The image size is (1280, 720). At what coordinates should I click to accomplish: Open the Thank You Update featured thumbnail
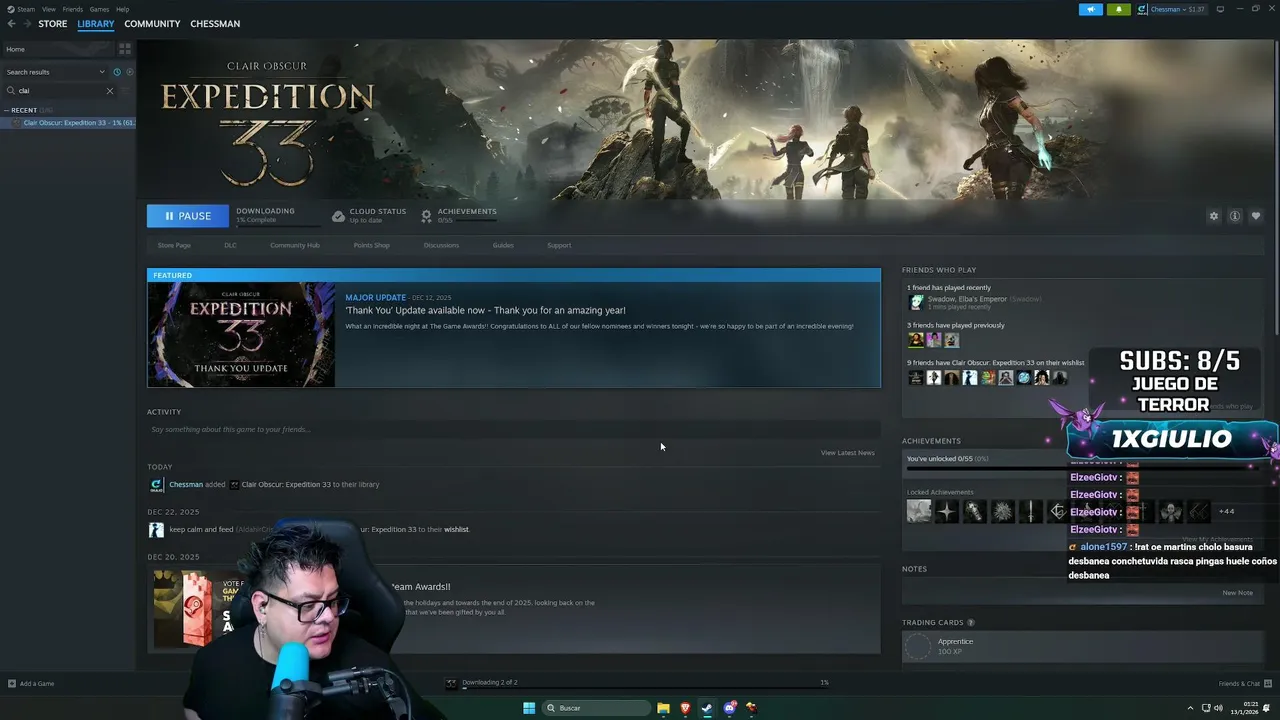coord(241,334)
